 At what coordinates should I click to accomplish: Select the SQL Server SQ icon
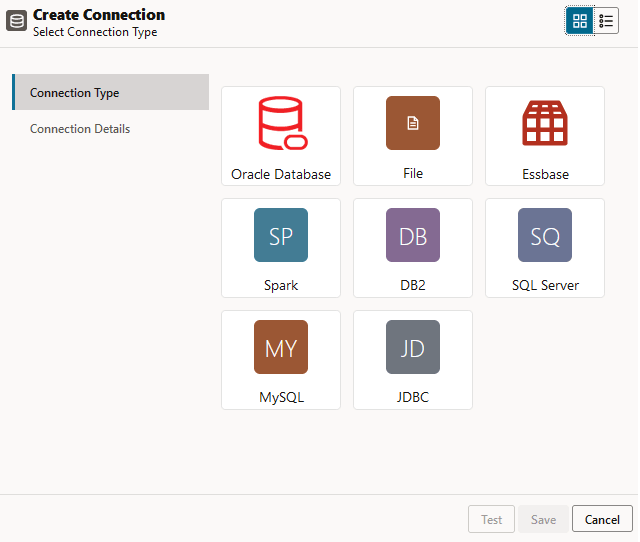pyautogui.click(x=545, y=235)
